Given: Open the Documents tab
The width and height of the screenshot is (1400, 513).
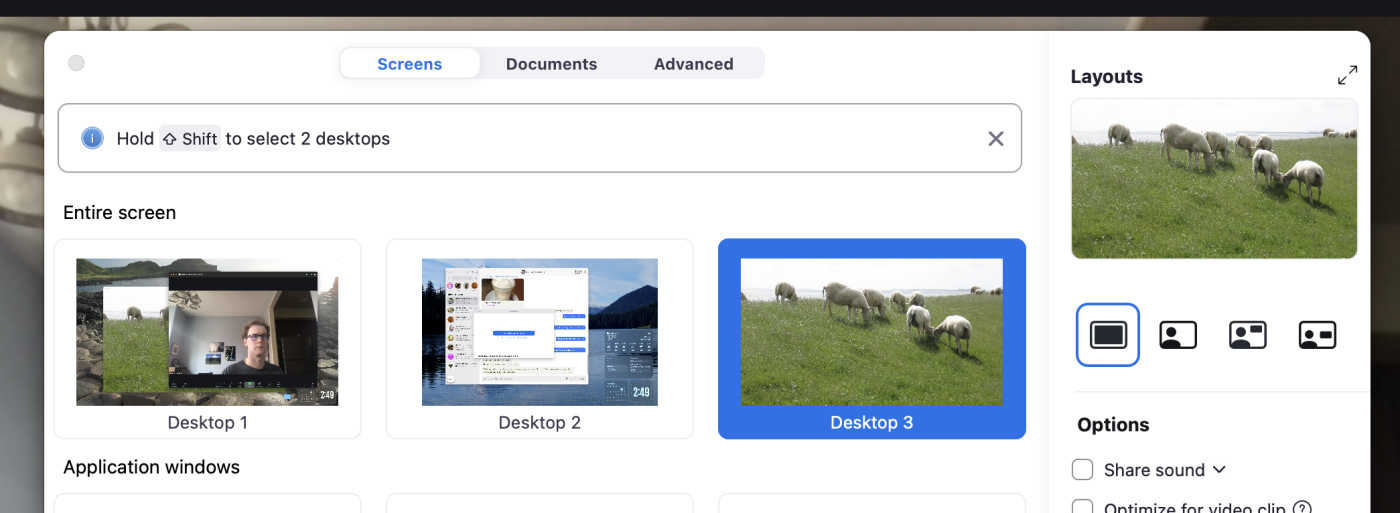Looking at the screenshot, I should click(x=551, y=64).
